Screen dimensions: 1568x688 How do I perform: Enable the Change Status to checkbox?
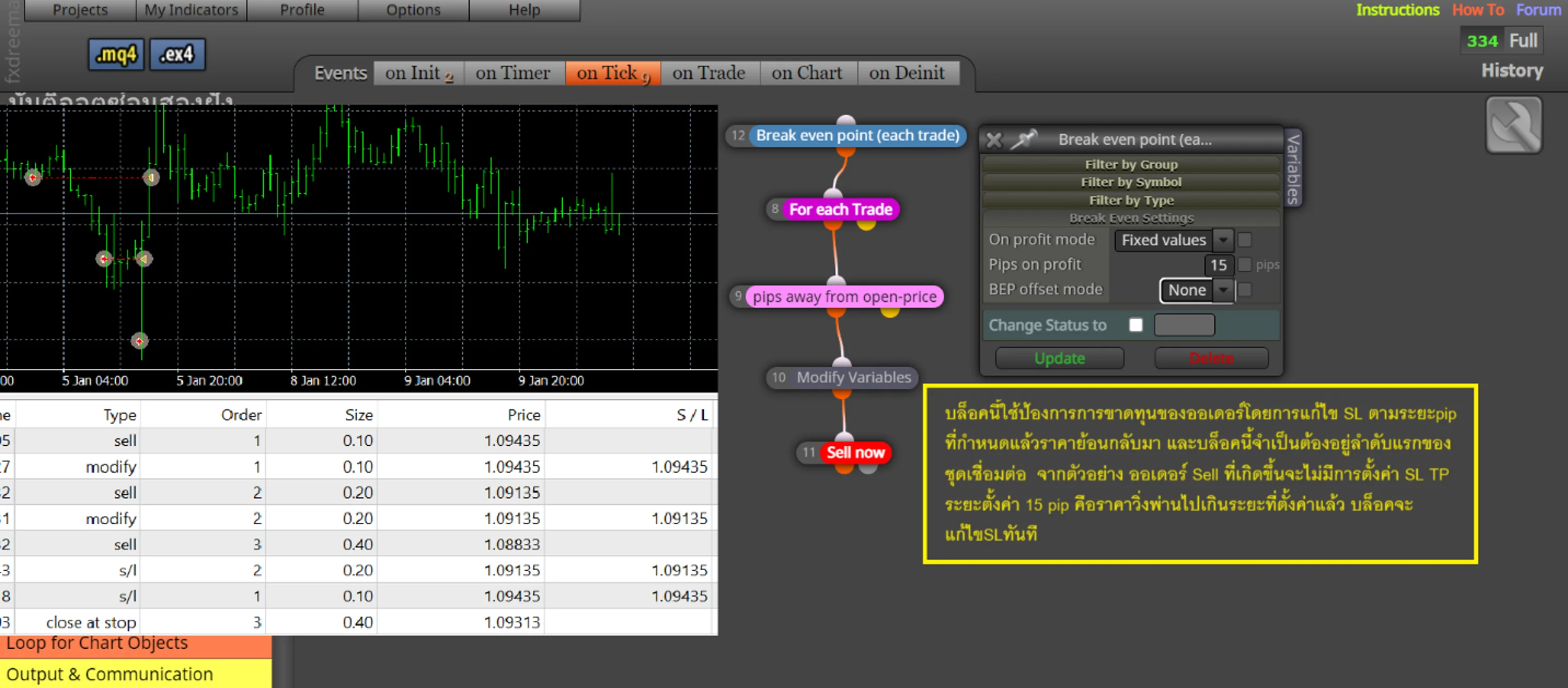pyautogui.click(x=1135, y=325)
